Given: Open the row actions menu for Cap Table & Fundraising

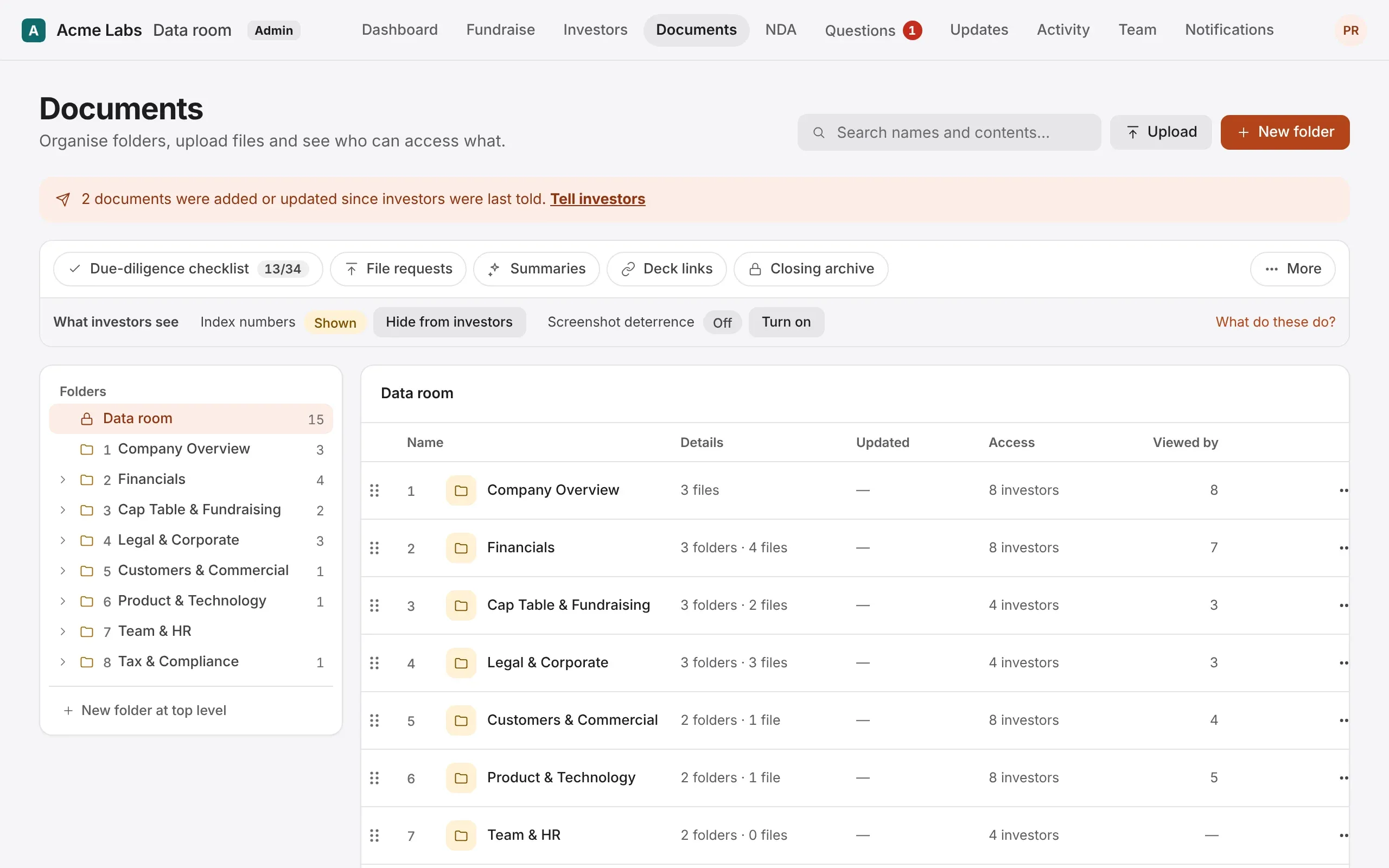Looking at the screenshot, I should coord(1343,605).
